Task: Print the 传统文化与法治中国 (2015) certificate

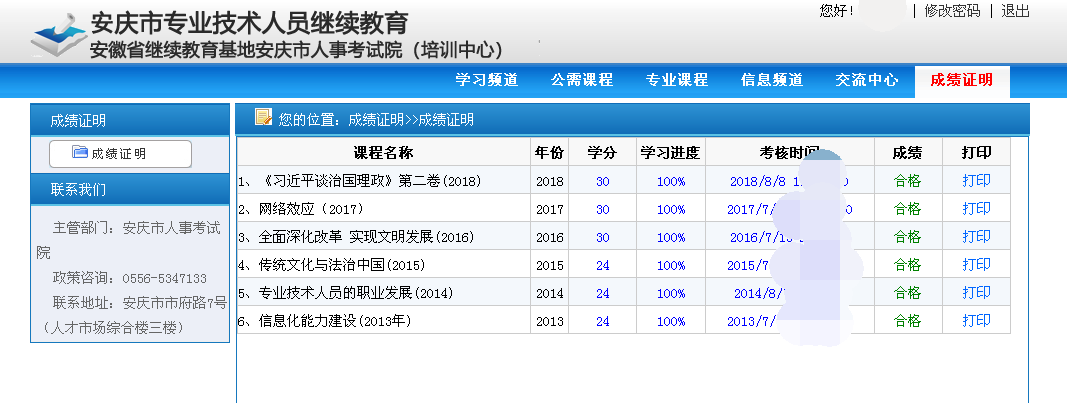Action: click(976, 265)
